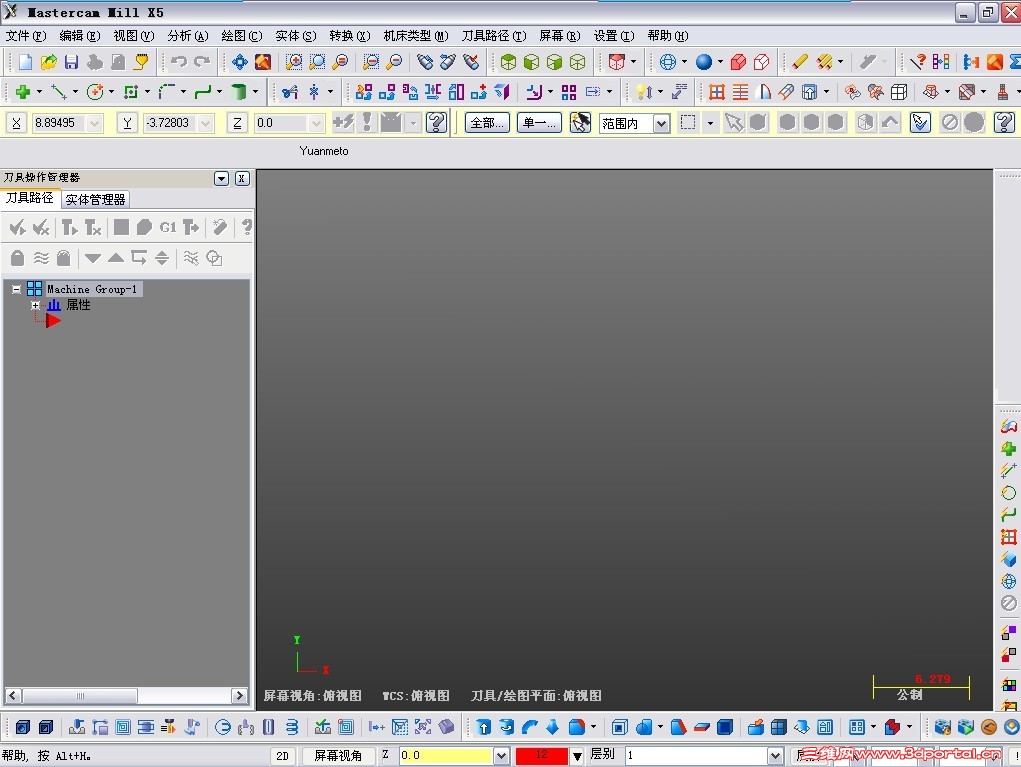Select the blue shaded sphere icon
The image size is (1021, 767).
pyautogui.click(x=703, y=62)
